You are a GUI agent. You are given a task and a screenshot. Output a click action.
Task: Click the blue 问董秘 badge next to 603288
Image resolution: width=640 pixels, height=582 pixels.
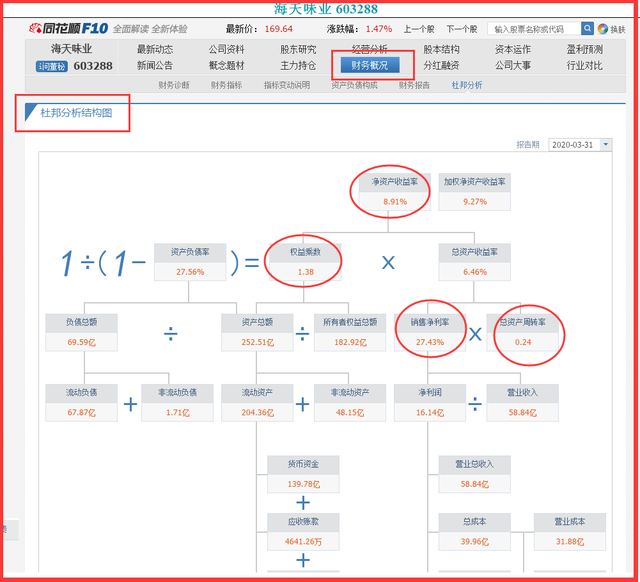click(x=52, y=66)
